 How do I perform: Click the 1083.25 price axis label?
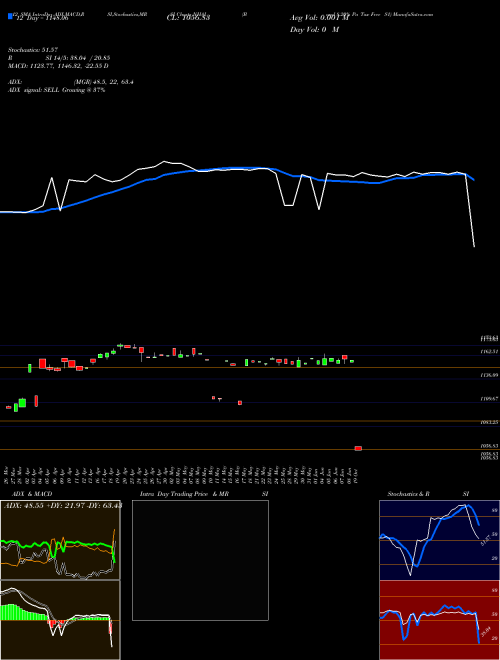tap(489, 422)
